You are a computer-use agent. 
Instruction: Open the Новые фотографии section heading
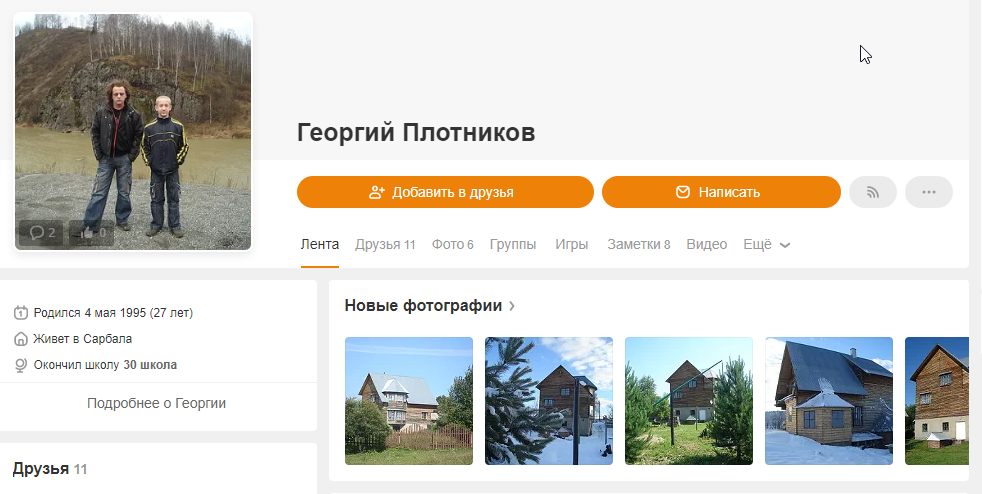click(x=423, y=306)
